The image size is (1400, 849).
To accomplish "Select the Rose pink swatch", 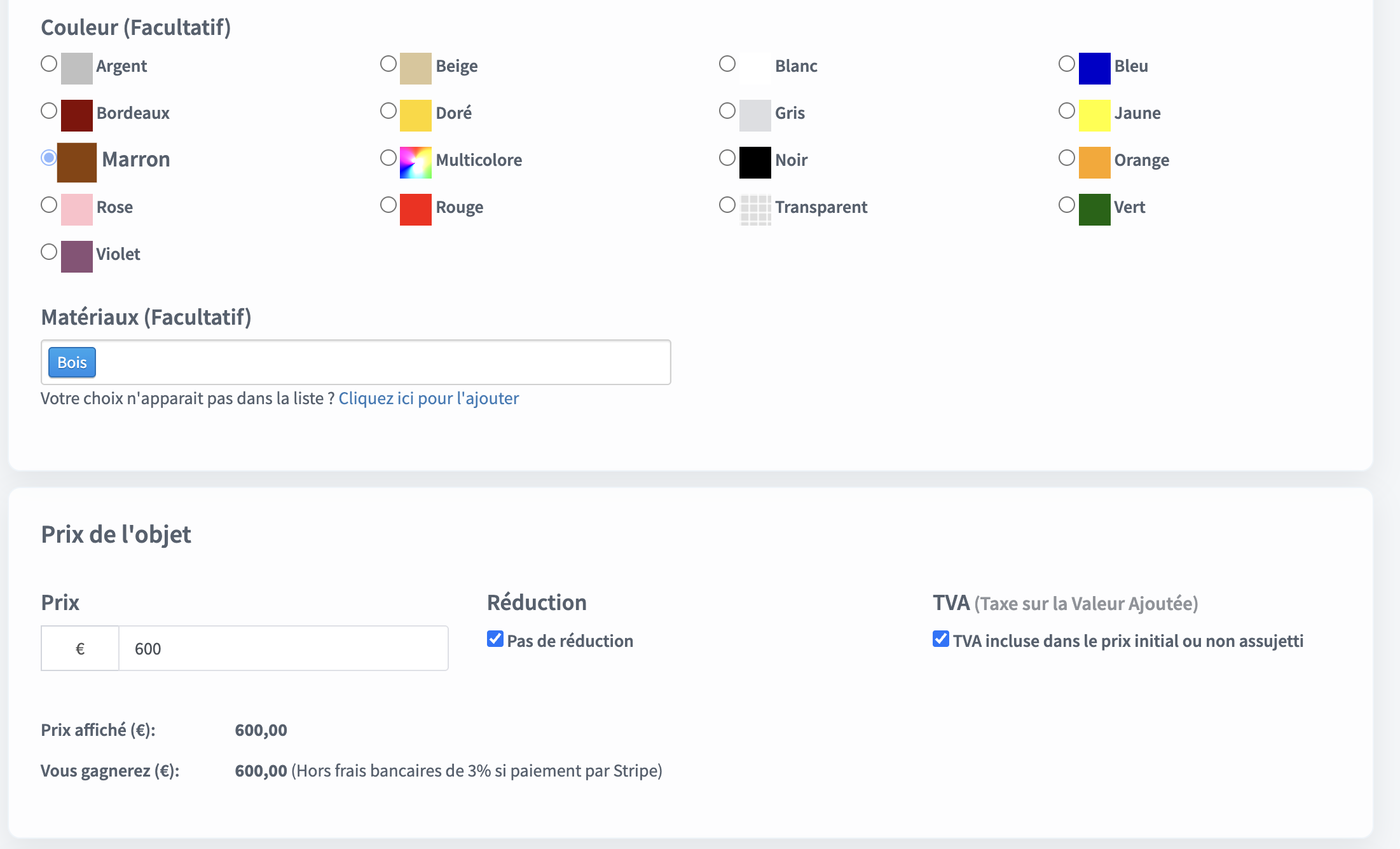I will click(x=76, y=210).
